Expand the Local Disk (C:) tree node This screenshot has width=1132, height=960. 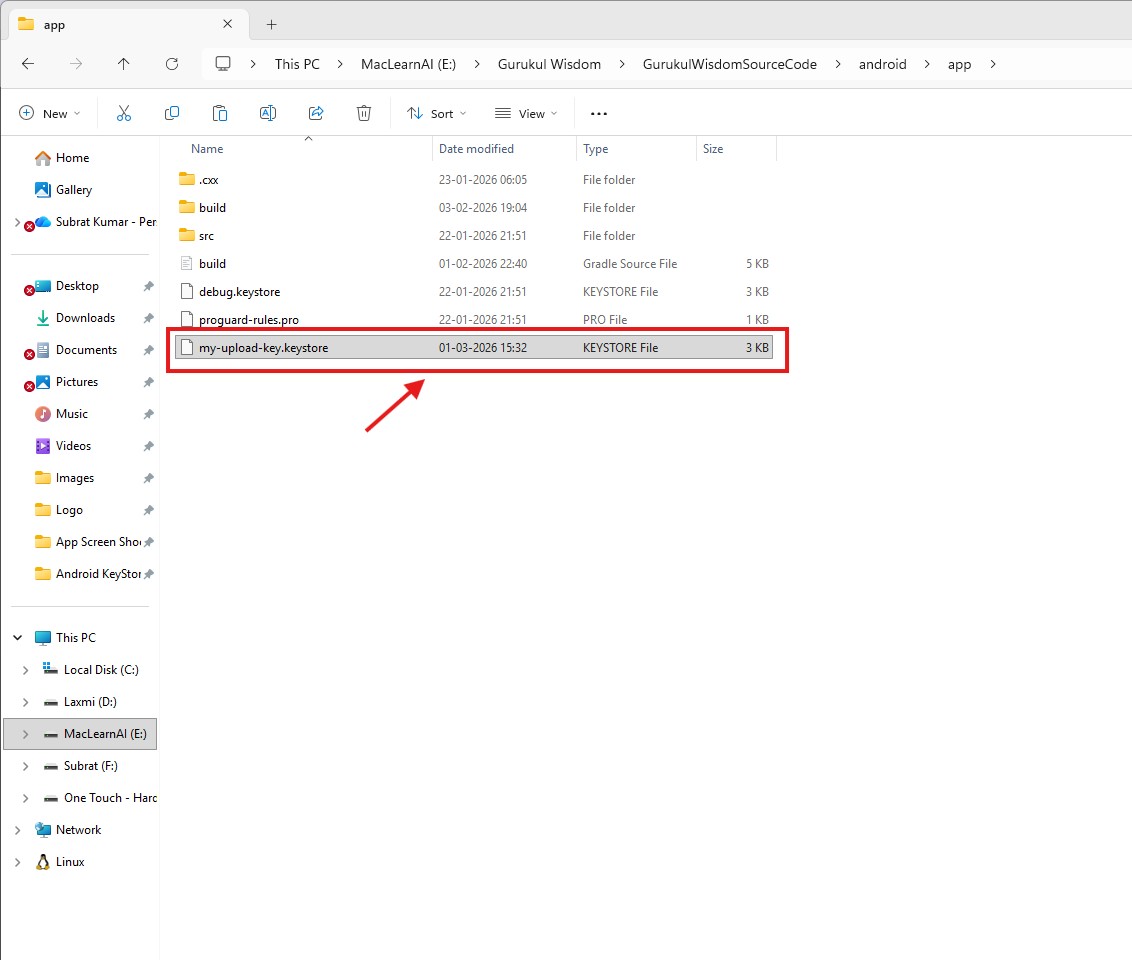pyautogui.click(x=25, y=670)
